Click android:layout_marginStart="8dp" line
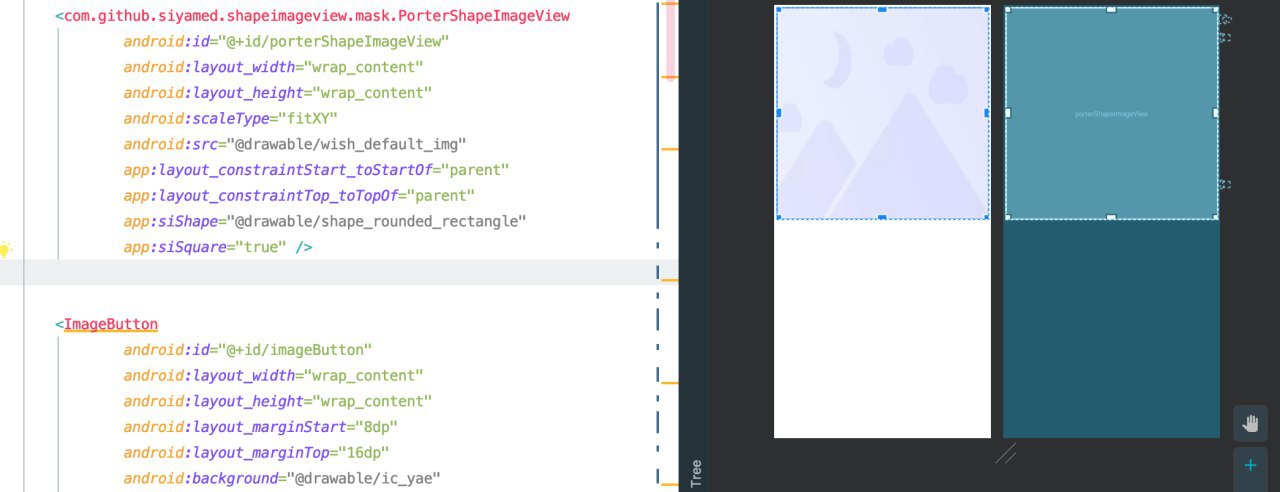 261,427
